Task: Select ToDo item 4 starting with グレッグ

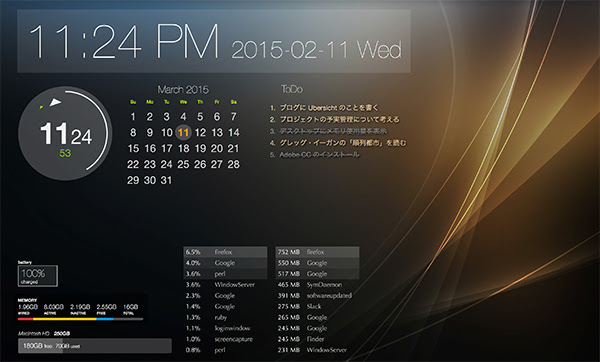Action: (338, 143)
